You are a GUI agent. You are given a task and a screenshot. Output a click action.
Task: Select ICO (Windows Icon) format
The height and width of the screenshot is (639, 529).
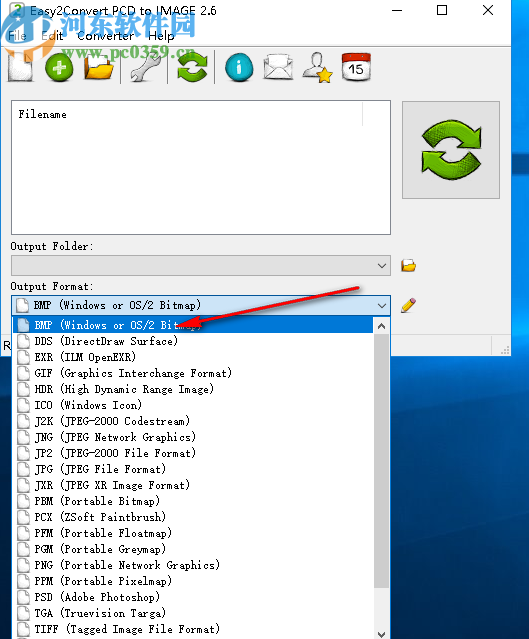[193, 405]
